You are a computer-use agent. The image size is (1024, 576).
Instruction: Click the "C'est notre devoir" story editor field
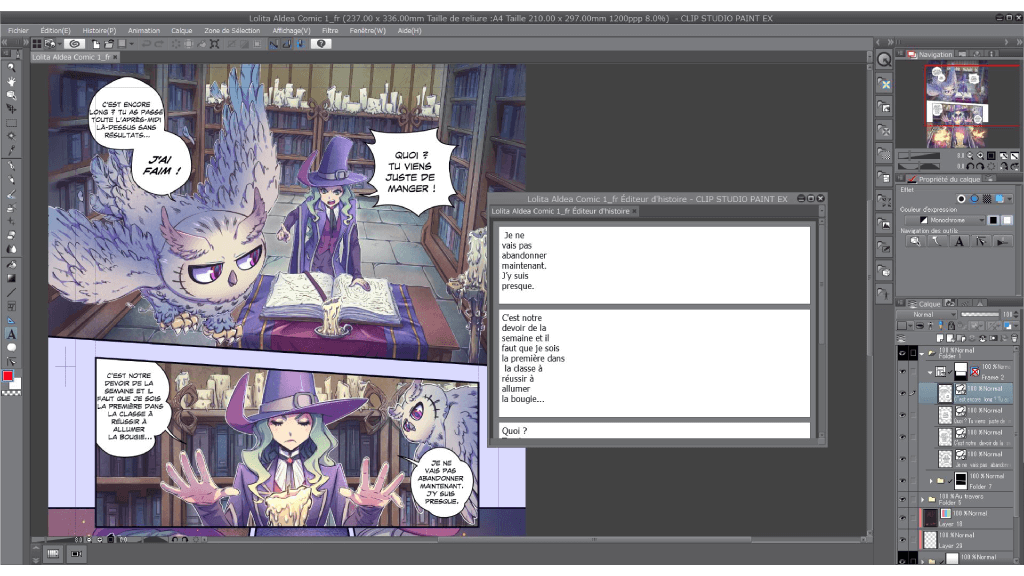[x=654, y=363]
